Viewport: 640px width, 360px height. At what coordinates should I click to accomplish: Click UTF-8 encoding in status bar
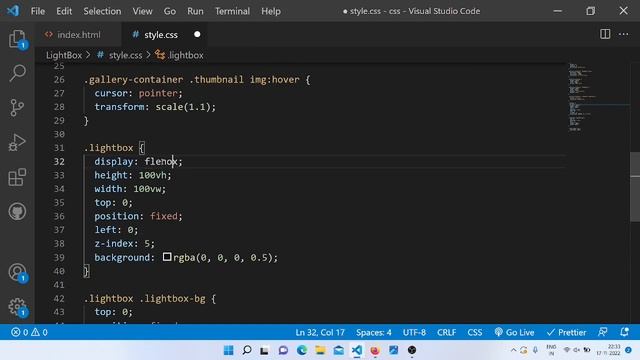pyautogui.click(x=414, y=332)
